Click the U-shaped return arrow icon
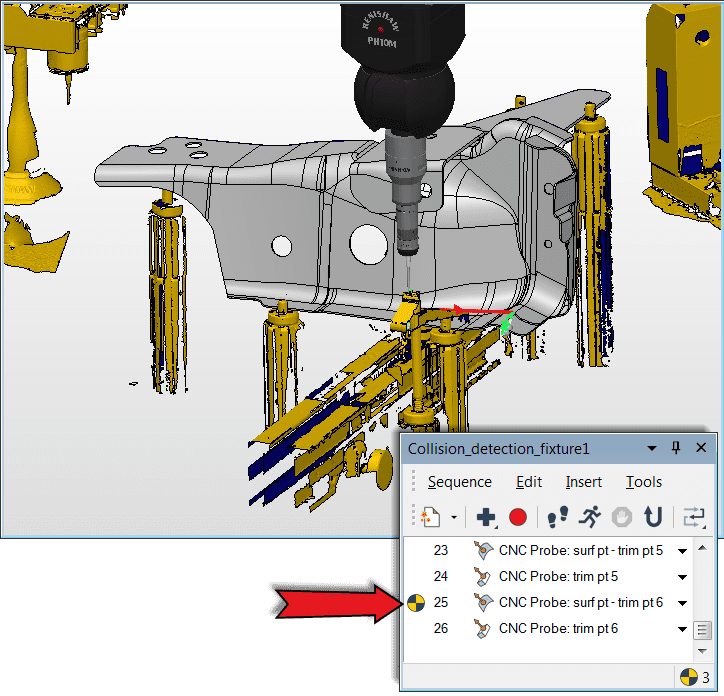724x696 pixels. [653, 517]
